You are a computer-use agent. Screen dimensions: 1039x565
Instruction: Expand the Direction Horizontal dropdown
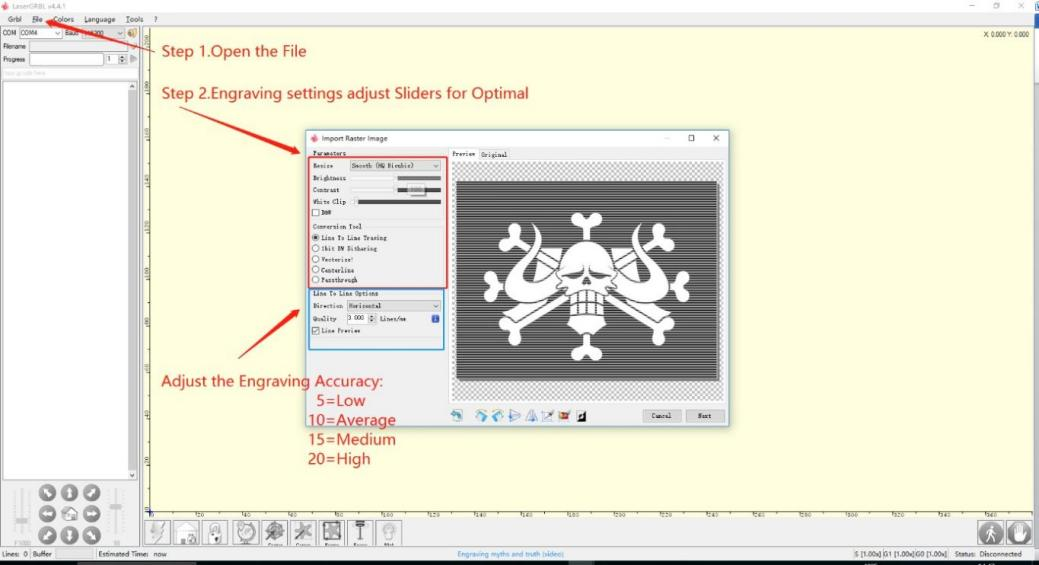pos(394,306)
